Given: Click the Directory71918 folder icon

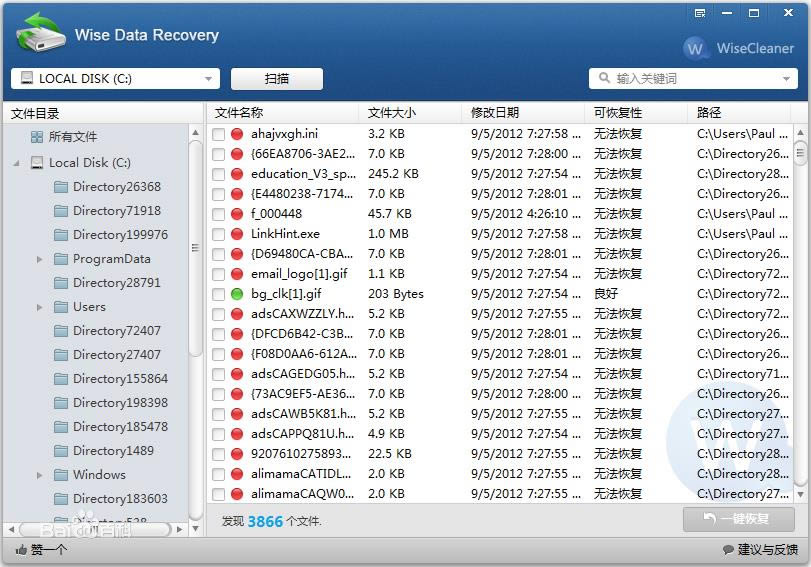Looking at the screenshot, I should (x=61, y=211).
